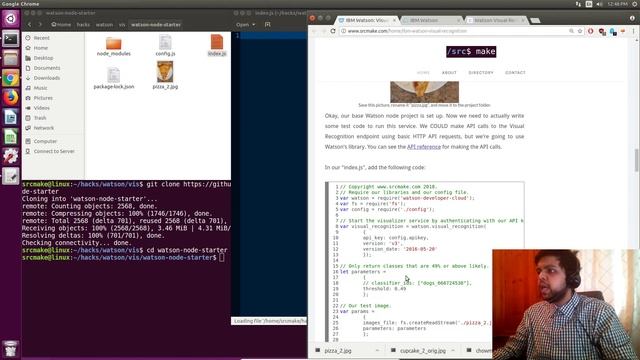Screen dimensions: 640x360
Task: Expand pizza_2.jpg download options arrow
Action: 377,351
